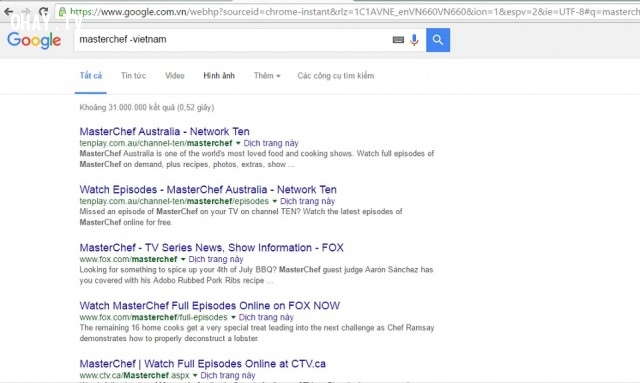Reload the page with refresh icon
This screenshot has height=383, width=640.
(43, 11)
